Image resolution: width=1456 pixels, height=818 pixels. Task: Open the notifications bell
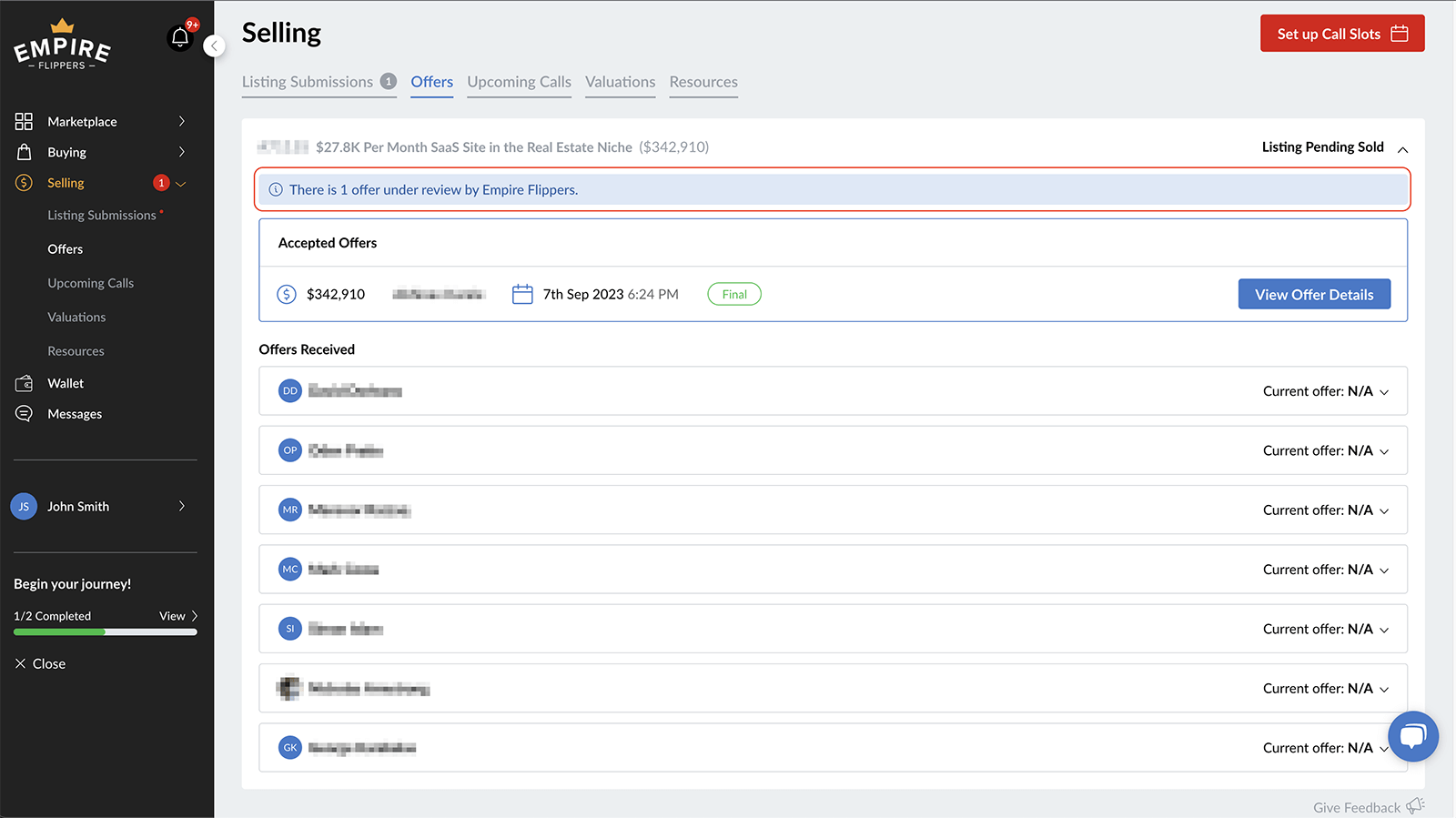pos(180,38)
